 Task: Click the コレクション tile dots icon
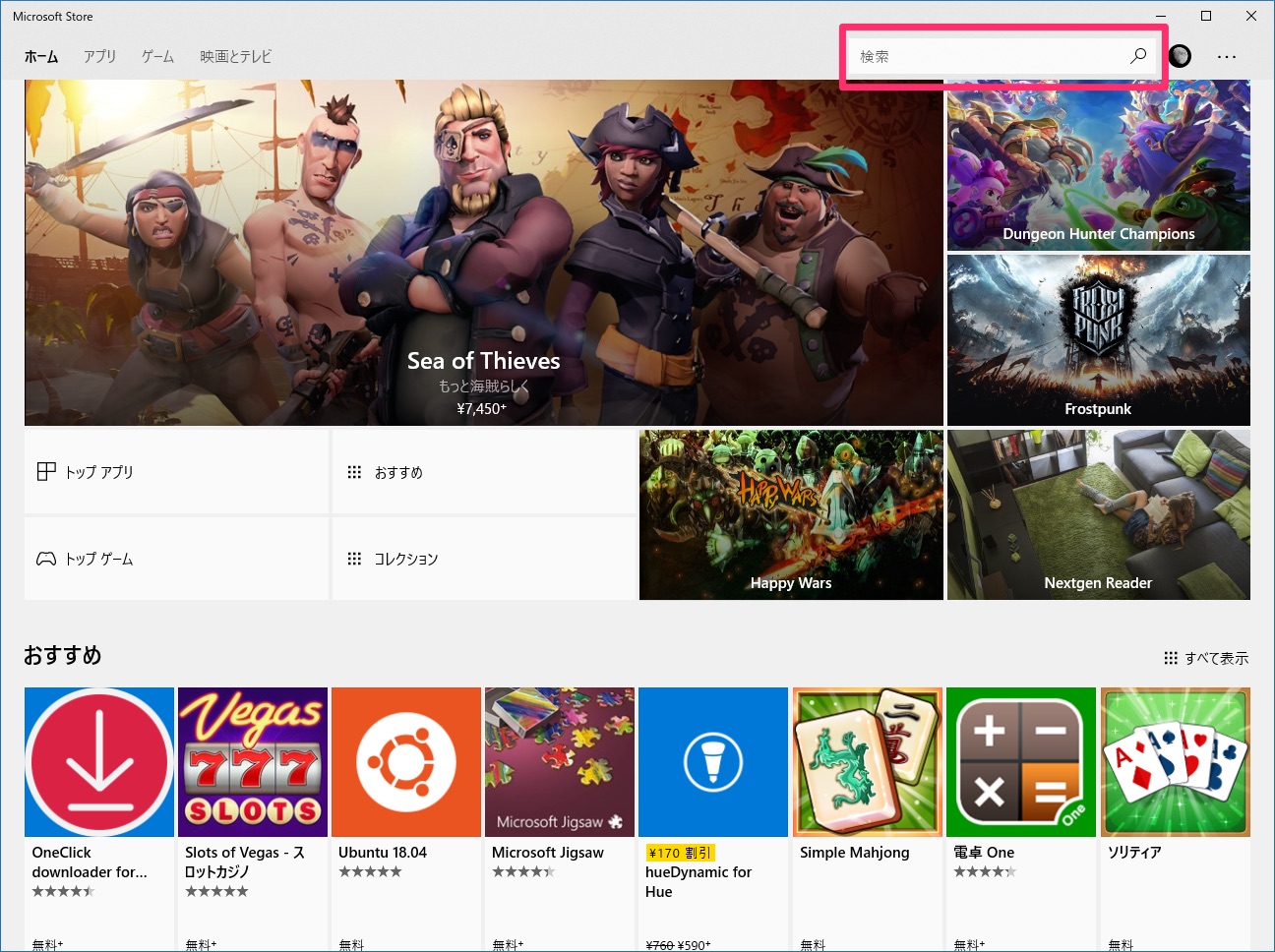[354, 559]
